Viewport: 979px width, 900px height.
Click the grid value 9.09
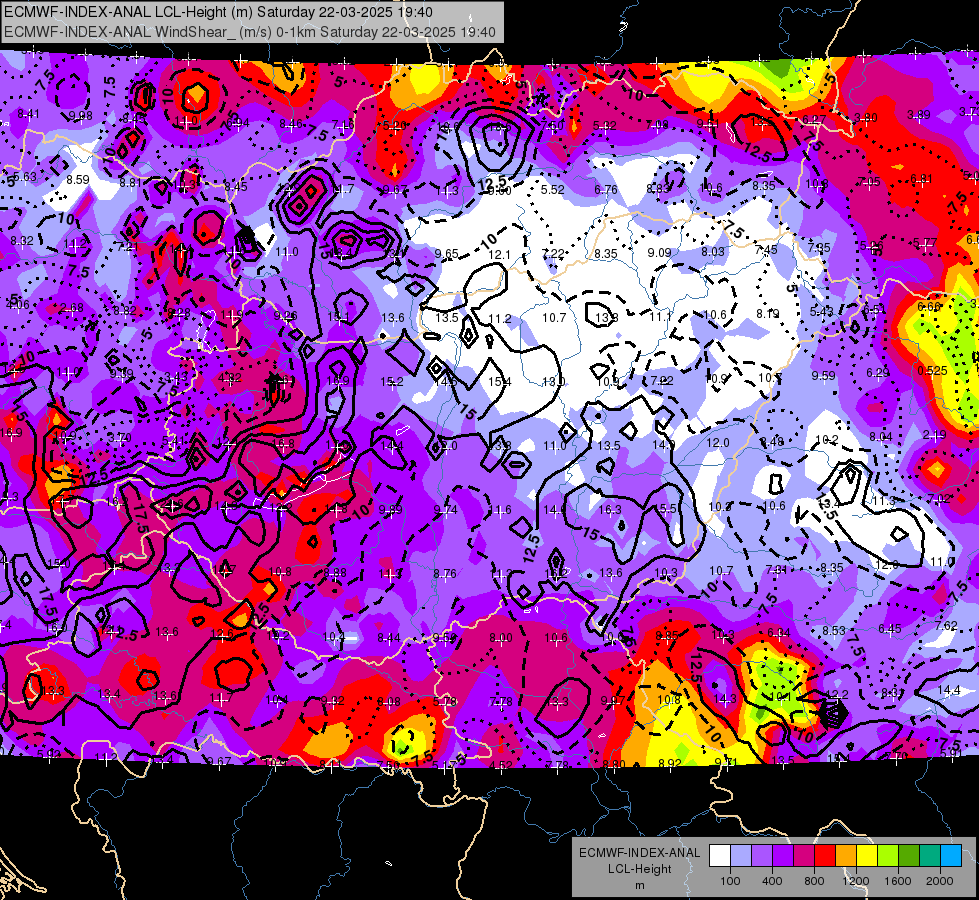click(659, 252)
